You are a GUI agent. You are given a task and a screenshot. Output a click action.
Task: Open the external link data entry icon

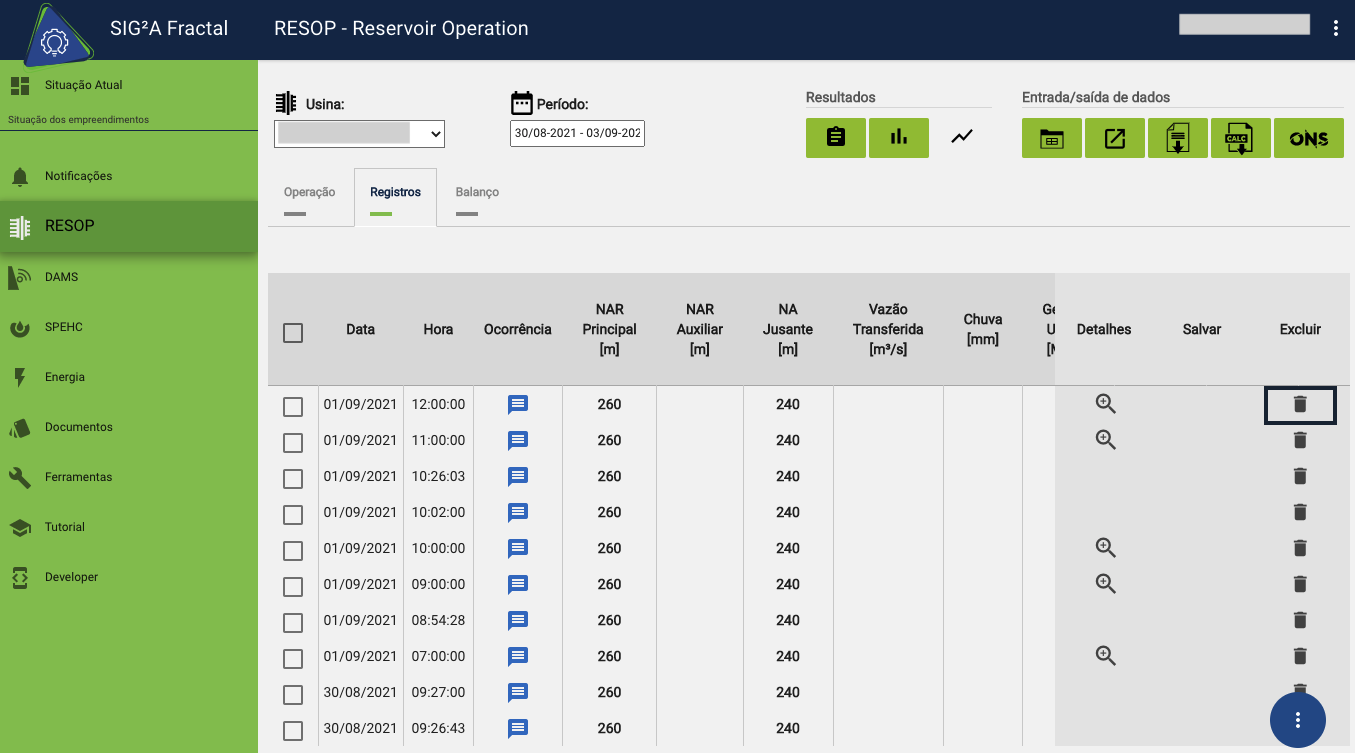point(1114,139)
